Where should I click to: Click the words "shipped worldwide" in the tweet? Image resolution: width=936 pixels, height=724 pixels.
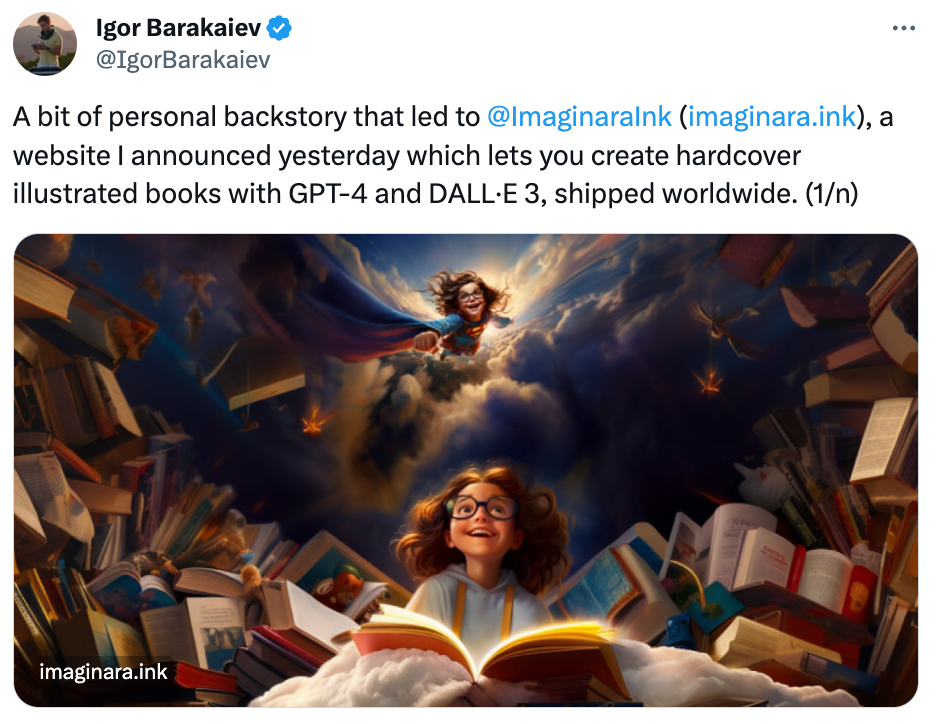click(x=676, y=193)
